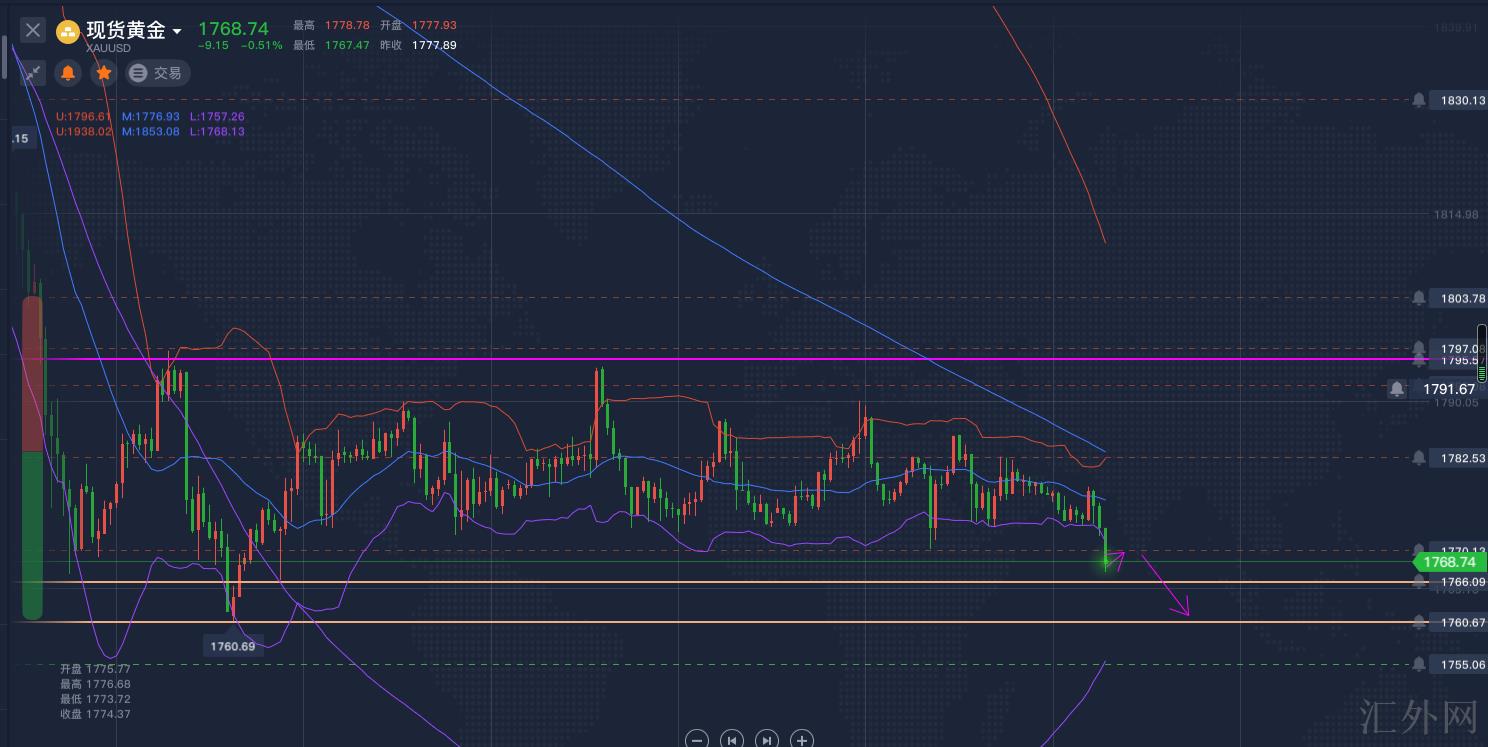
Task: Close the chart with X button
Action: point(33,30)
